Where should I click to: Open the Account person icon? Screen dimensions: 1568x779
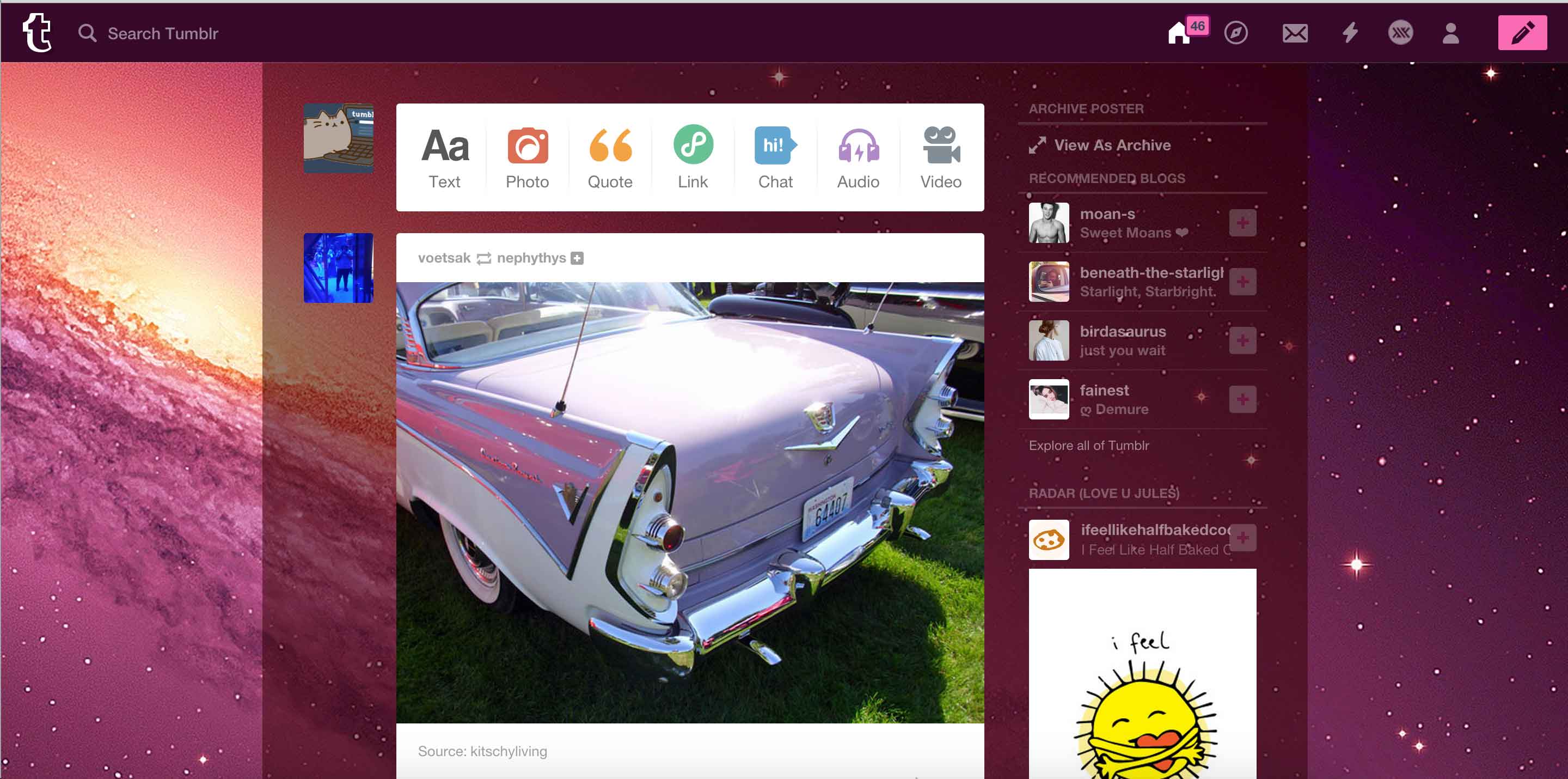pos(1450,33)
